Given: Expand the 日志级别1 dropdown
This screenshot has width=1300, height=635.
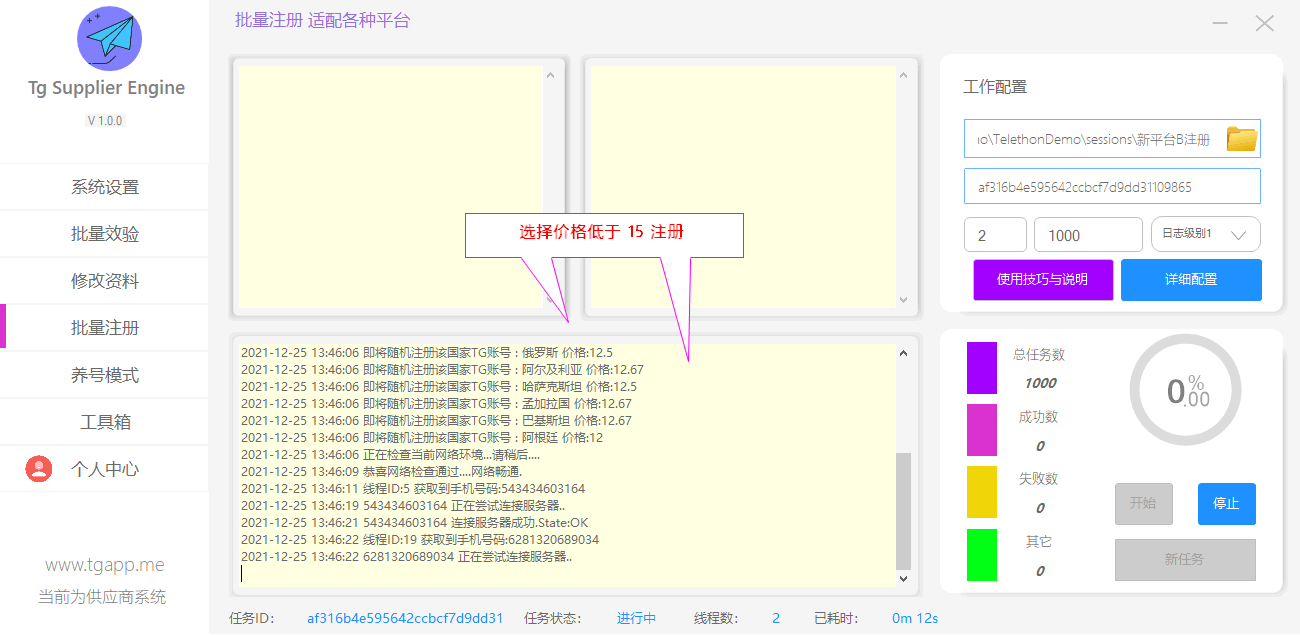Looking at the screenshot, I should 1205,234.
